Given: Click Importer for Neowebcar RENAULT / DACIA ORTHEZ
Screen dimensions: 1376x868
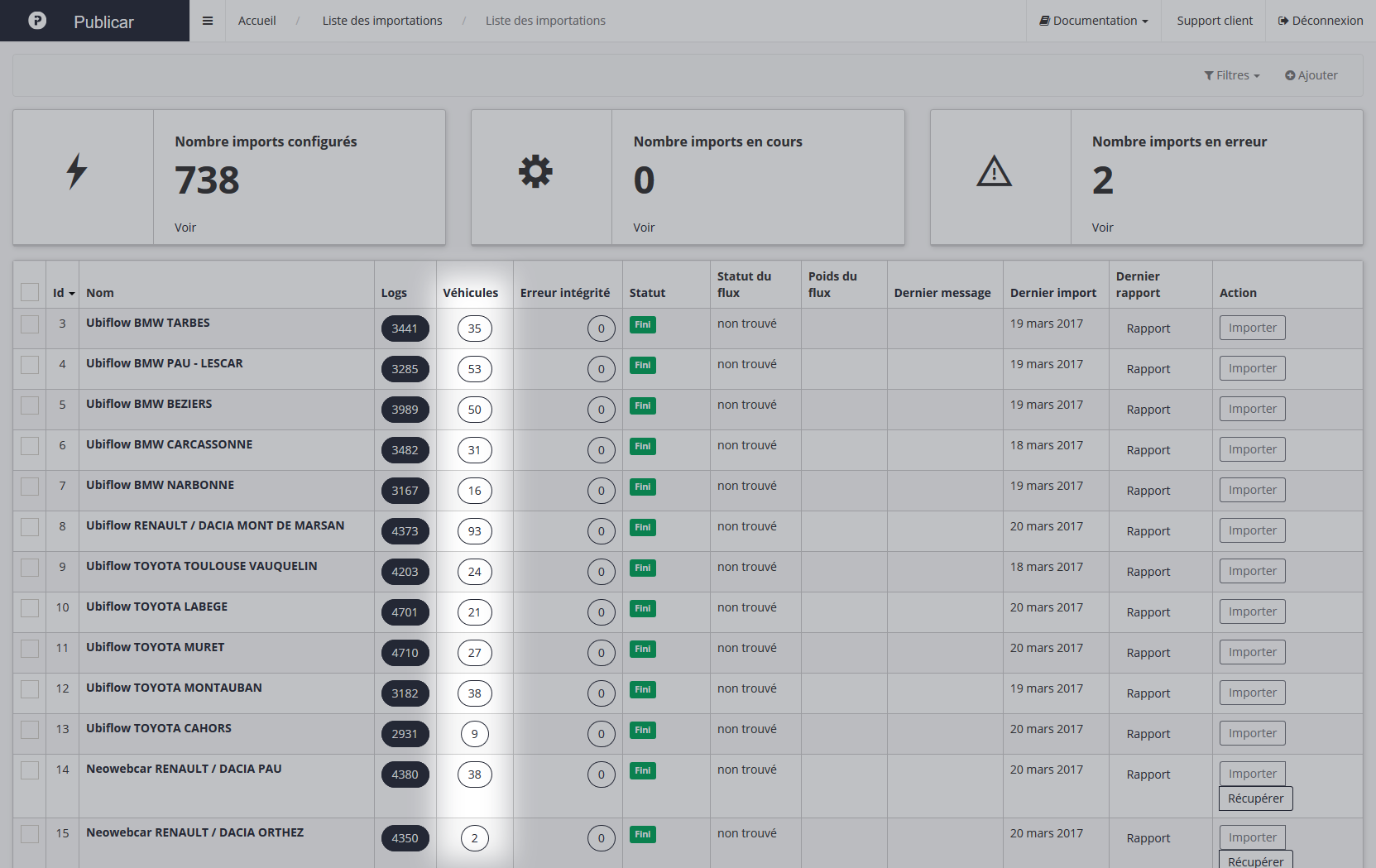Looking at the screenshot, I should tap(1253, 837).
